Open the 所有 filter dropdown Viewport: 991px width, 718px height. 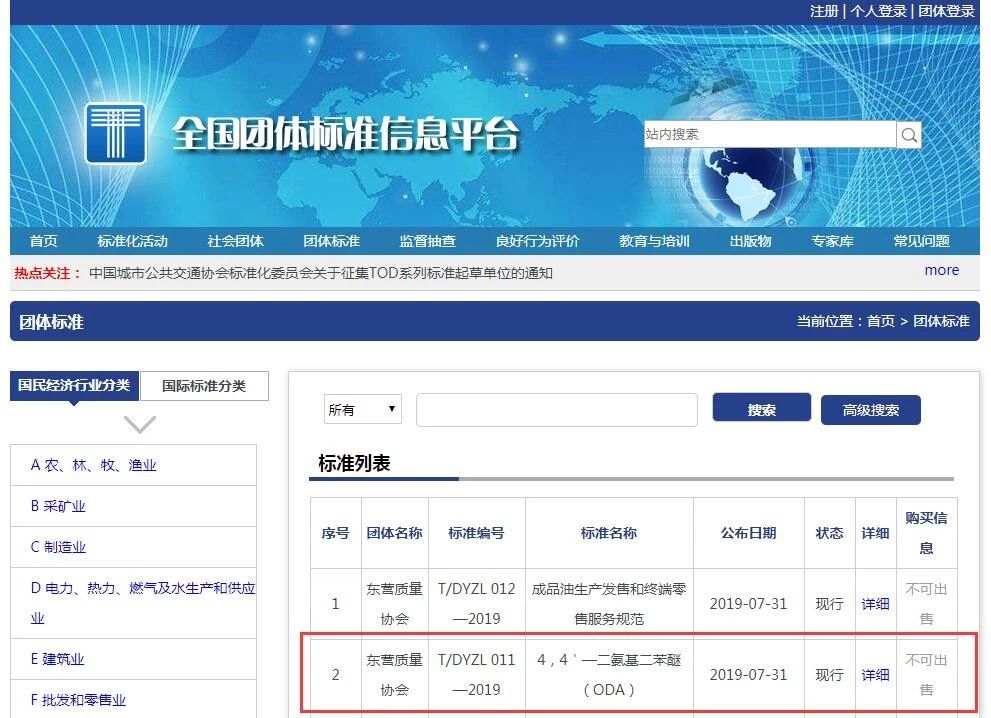click(362, 409)
